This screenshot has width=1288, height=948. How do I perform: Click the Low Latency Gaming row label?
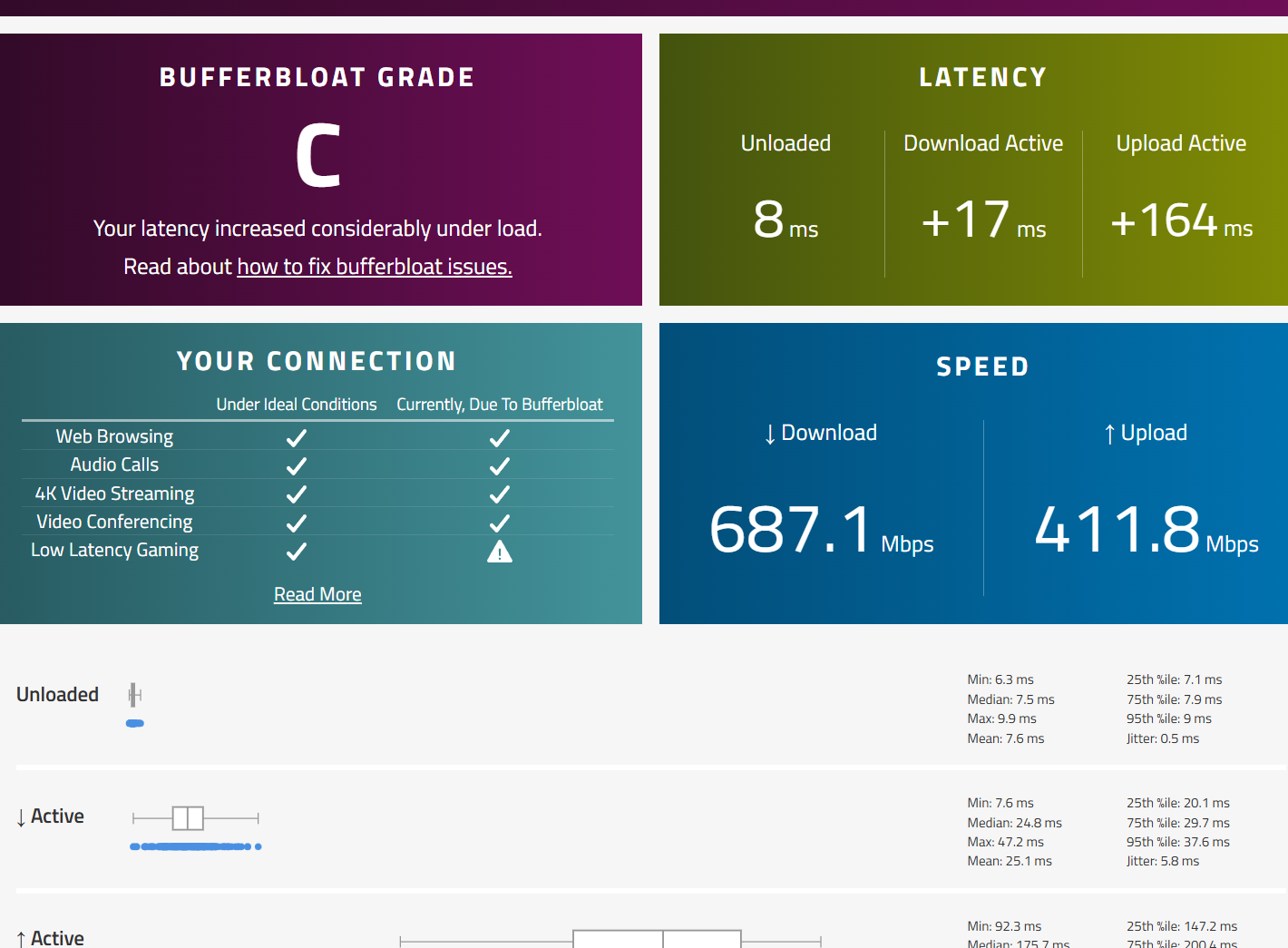(114, 550)
